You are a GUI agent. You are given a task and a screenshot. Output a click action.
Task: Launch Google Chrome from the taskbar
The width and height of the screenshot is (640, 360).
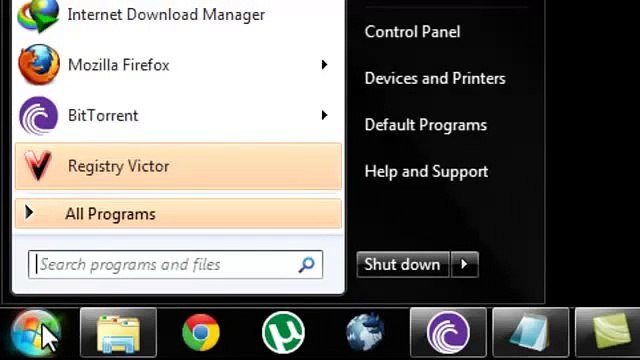tap(201, 333)
